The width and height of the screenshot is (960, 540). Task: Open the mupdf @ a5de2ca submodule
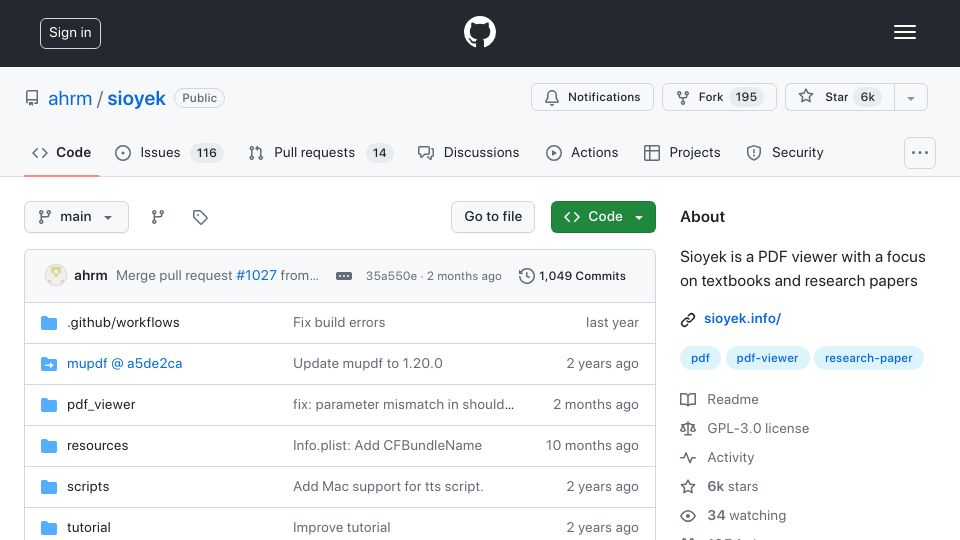(x=124, y=364)
